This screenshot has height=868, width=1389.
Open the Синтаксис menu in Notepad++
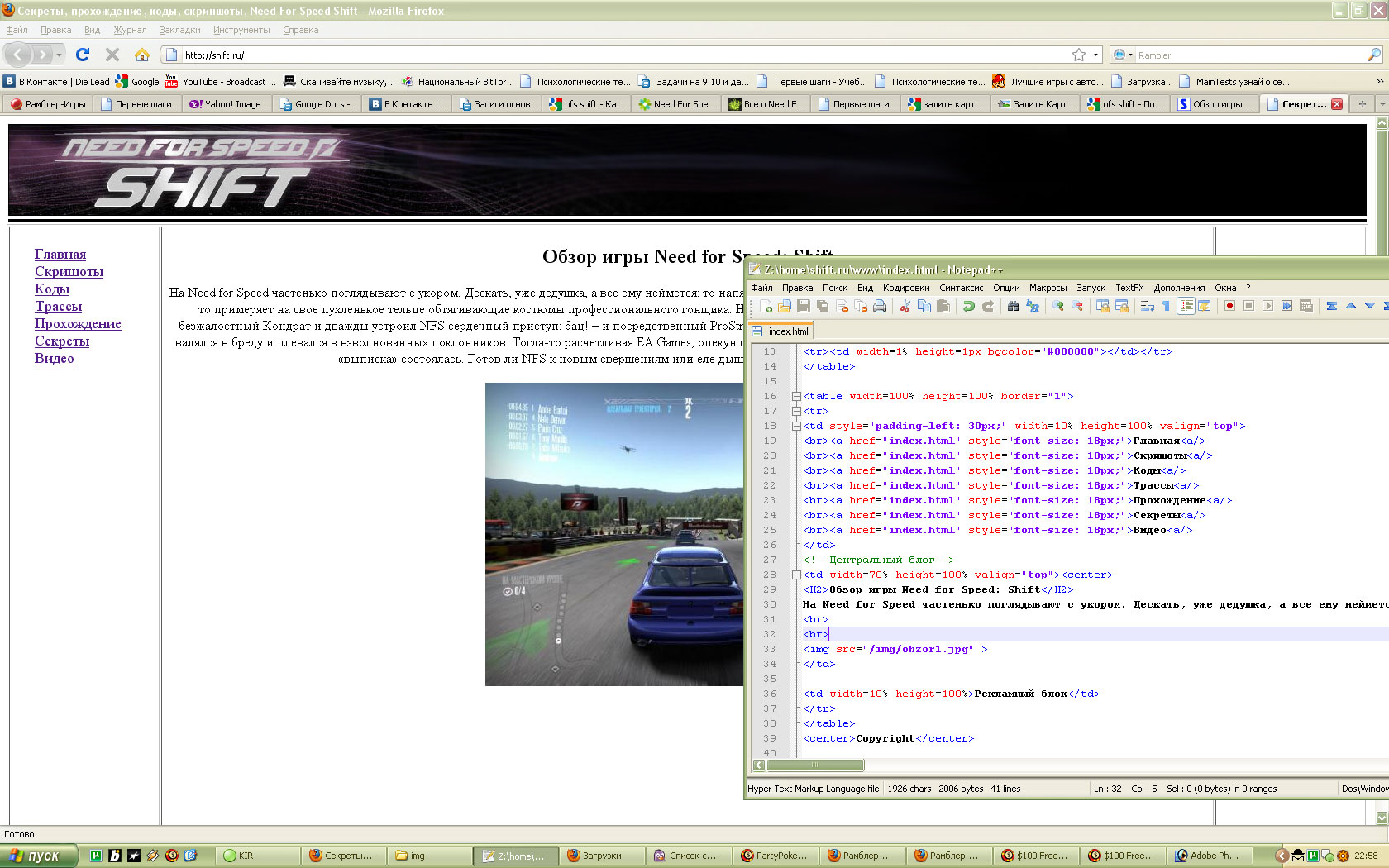pos(961,288)
